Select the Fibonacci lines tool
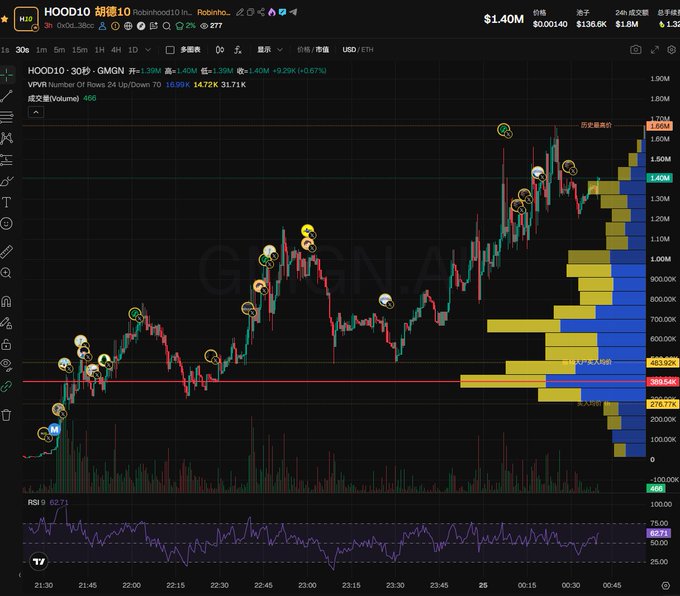This screenshot has height=596, width=680. point(7,117)
